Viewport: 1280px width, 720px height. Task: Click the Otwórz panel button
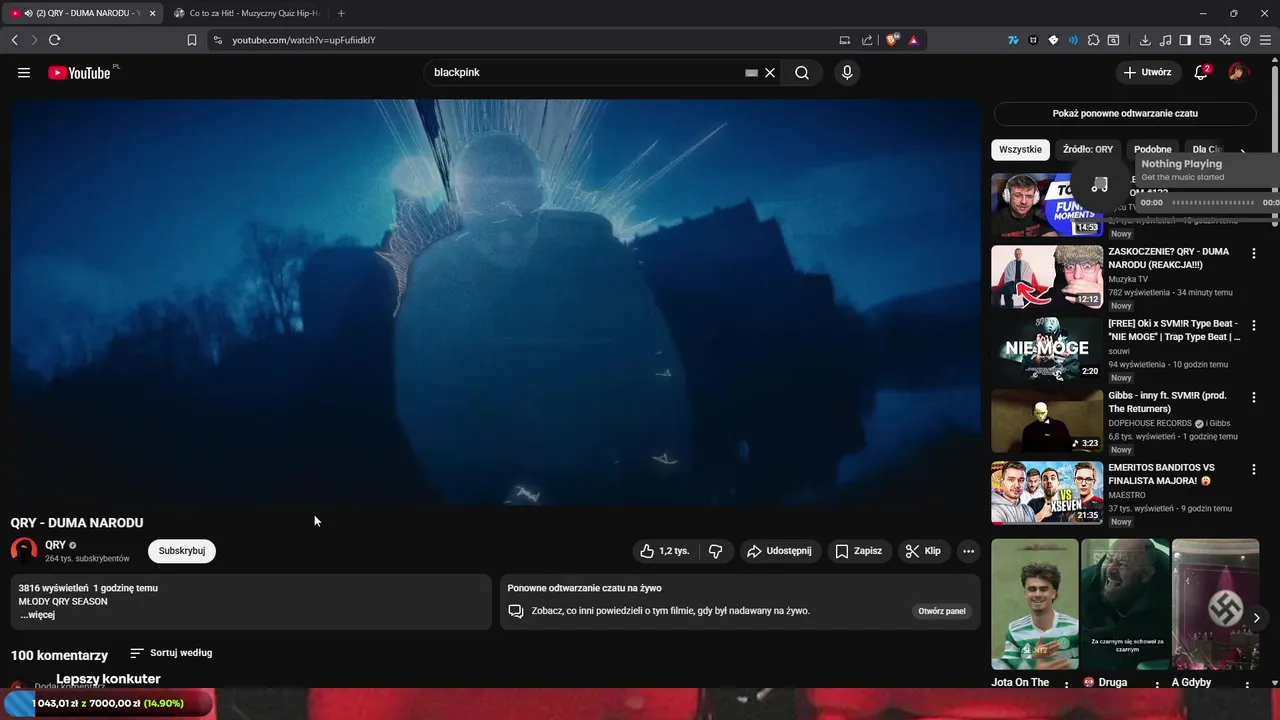(x=942, y=611)
